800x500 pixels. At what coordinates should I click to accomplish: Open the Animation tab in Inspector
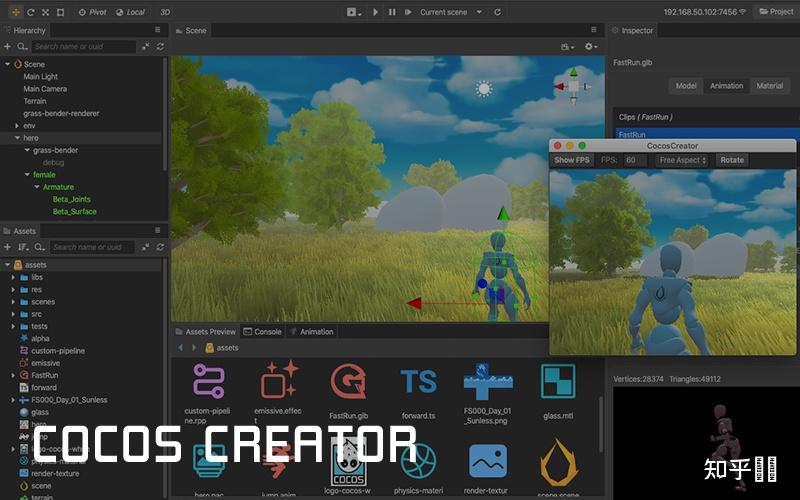tap(727, 86)
